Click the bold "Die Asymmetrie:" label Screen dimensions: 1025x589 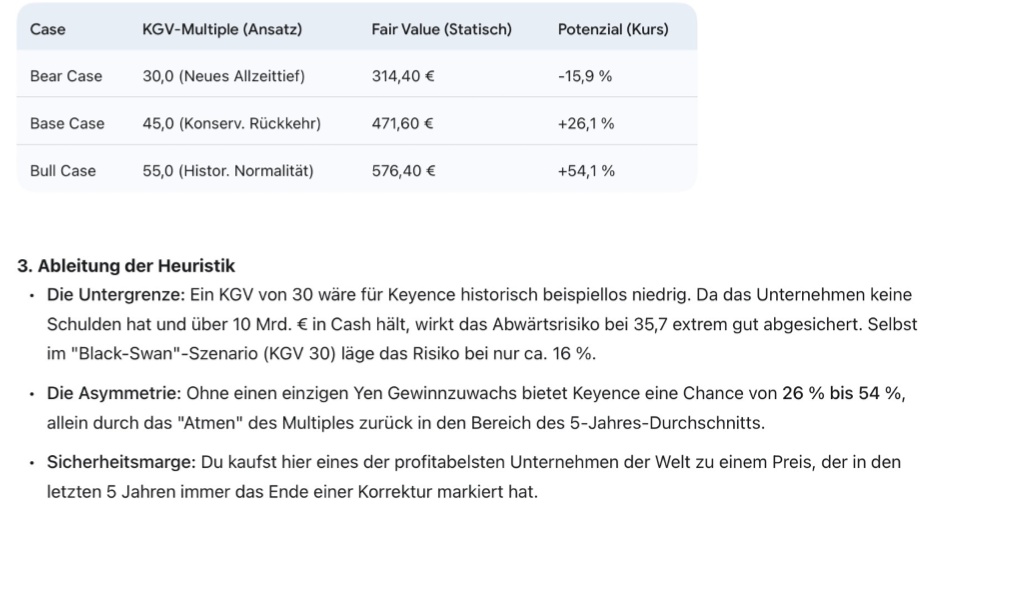tap(114, 393)
